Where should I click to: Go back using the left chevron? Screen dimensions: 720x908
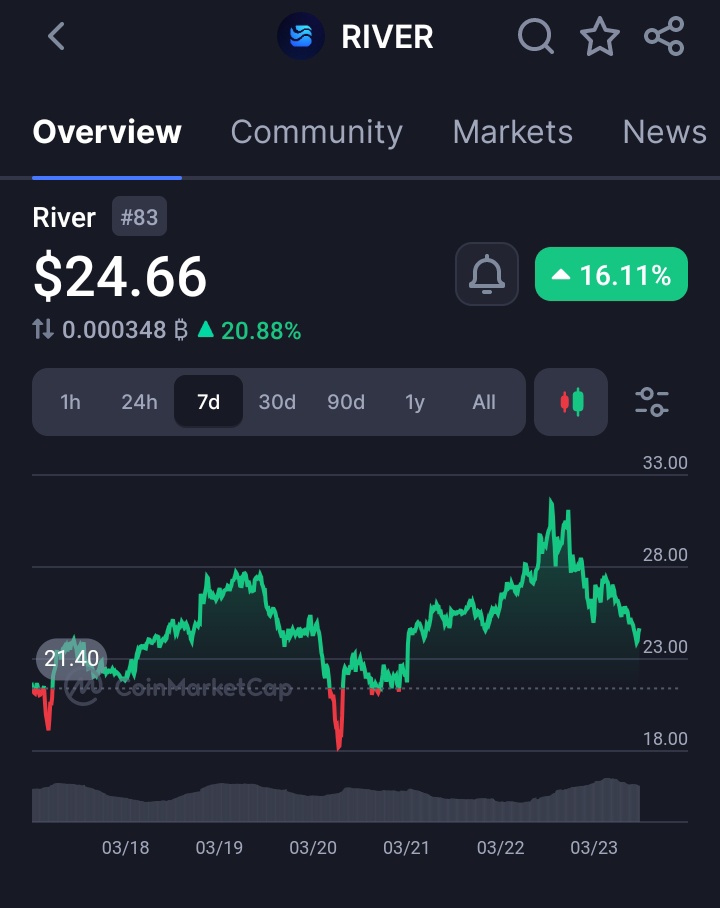[56, 36]
